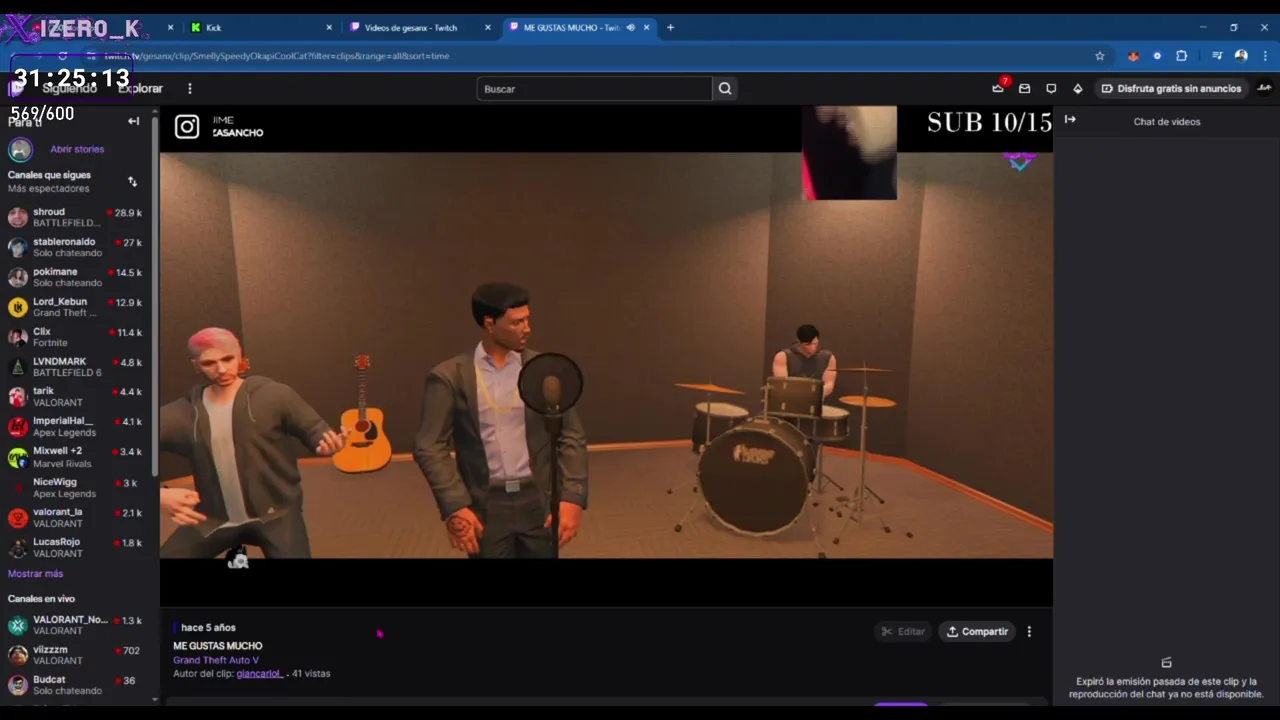1280x720 pixels.
Task: Click the Chat de videos heading
Action: tap(1167, 122)
